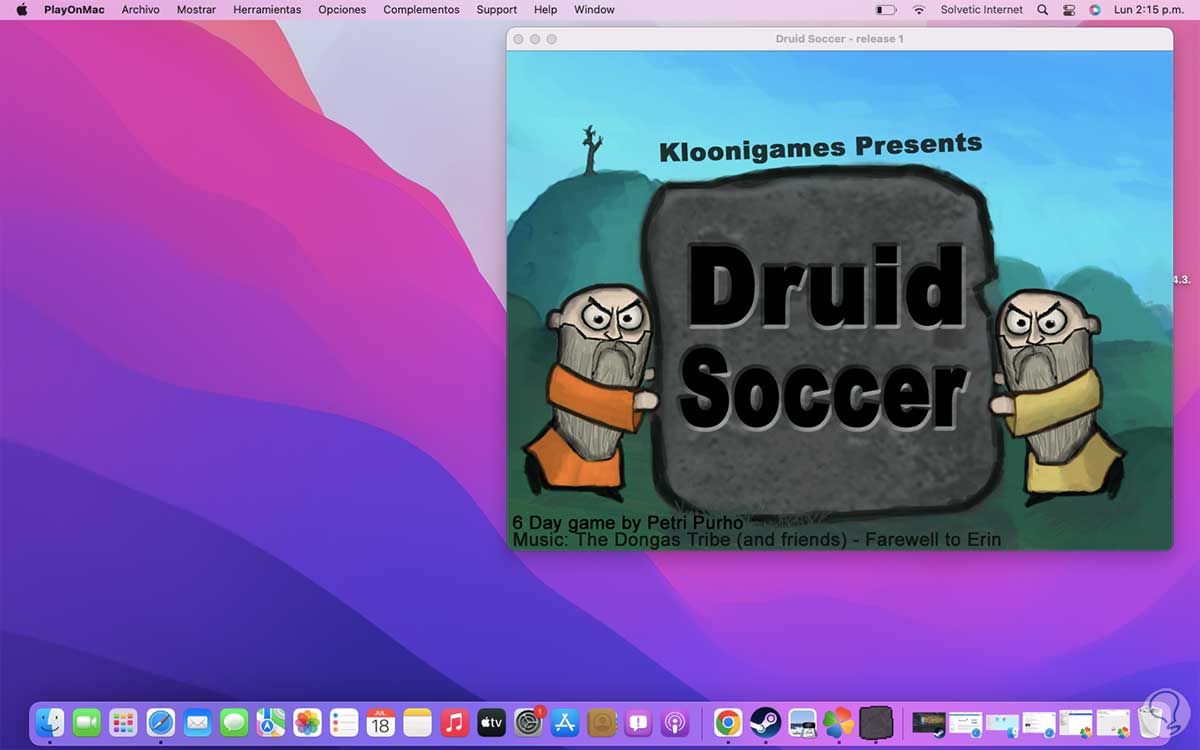Open Launchpad in the dock
Screen dimensions: 1200x750
point(123,722)
